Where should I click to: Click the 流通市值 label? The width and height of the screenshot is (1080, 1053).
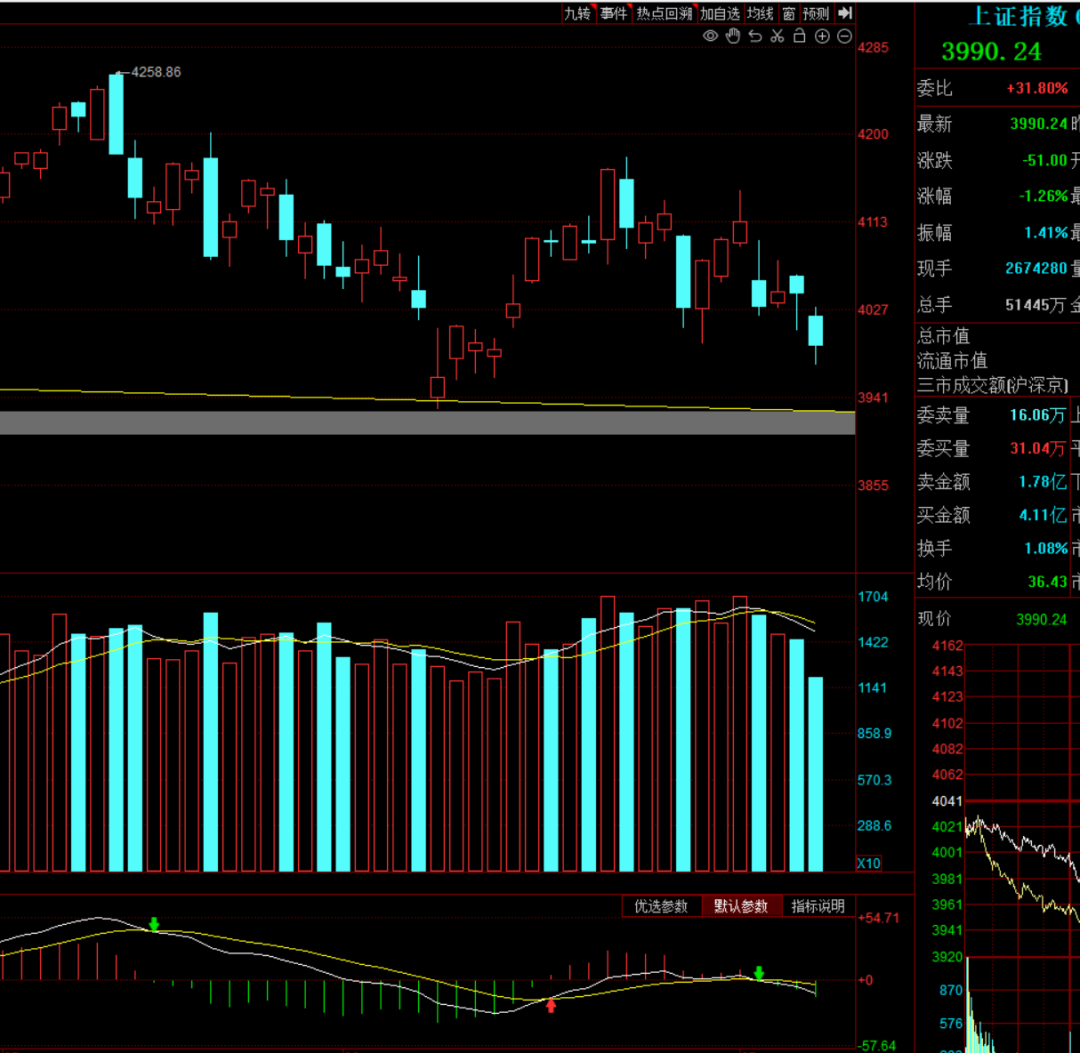tap(952, 361)
